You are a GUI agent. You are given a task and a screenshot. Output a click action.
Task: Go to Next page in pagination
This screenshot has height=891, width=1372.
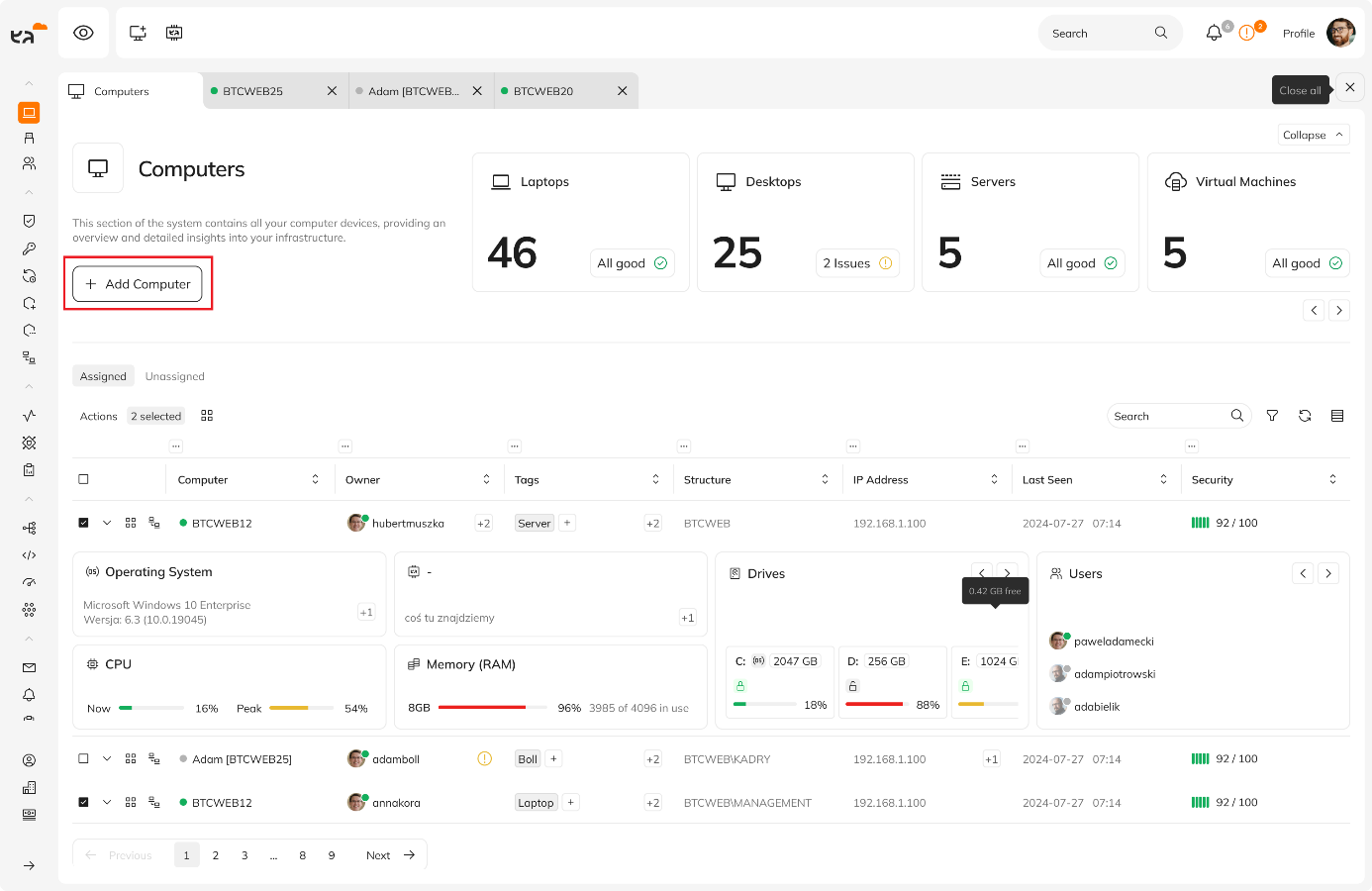click(390, 855)
